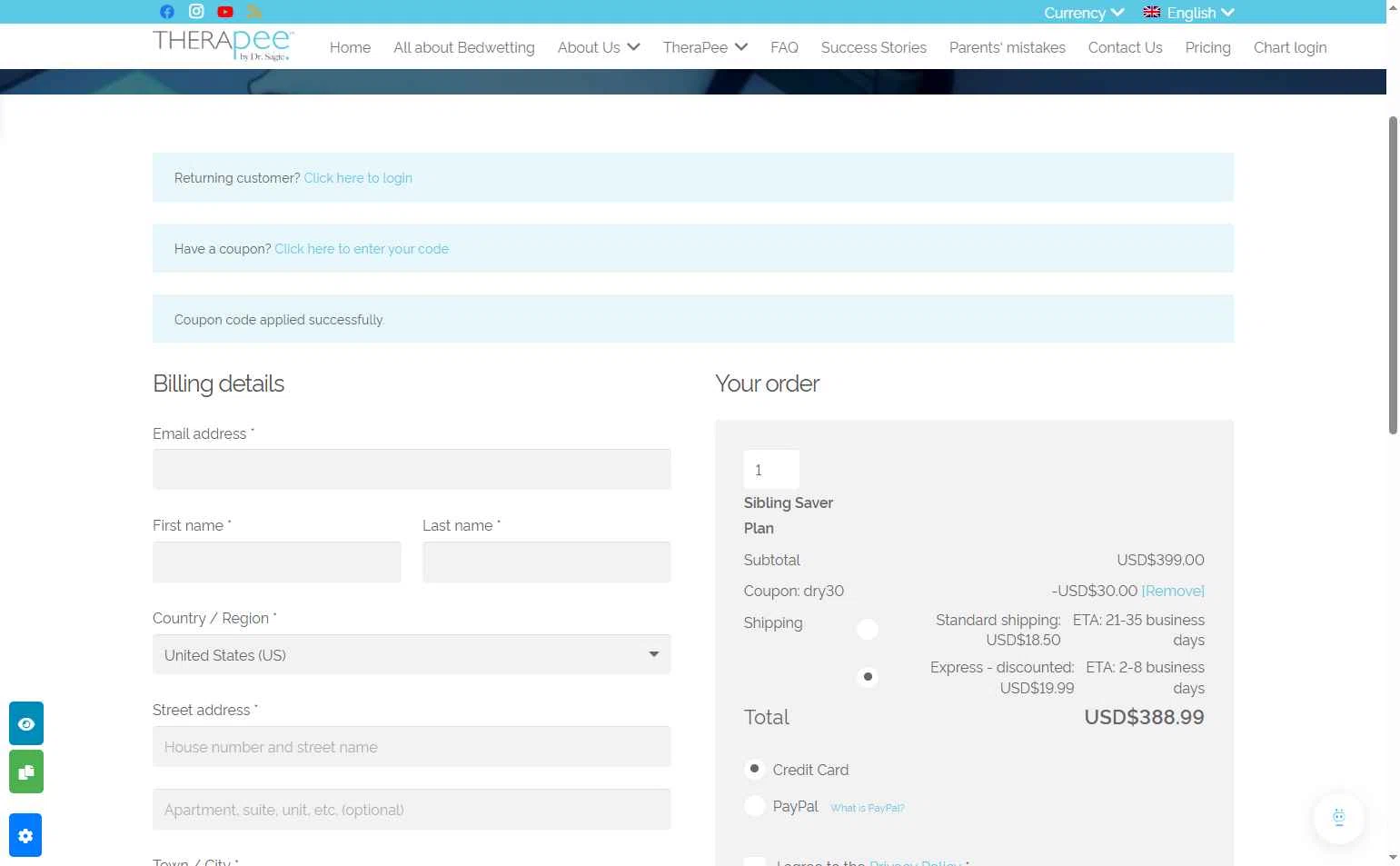Click 'Click here to login' link

point(358,178)
